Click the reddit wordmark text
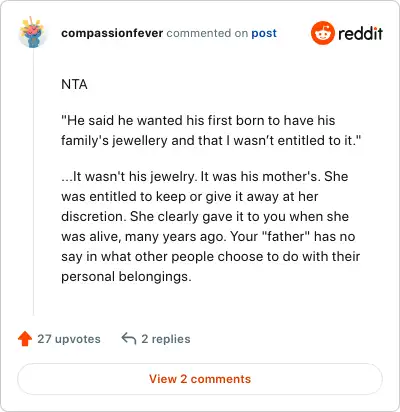Screen dimensions: 400x412 (360, 33)
